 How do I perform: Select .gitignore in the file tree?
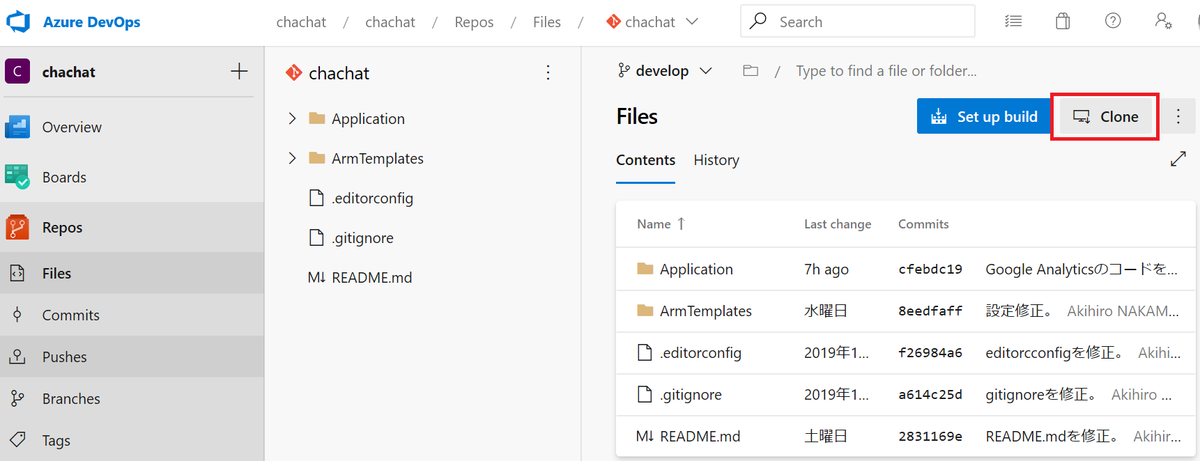362,238
